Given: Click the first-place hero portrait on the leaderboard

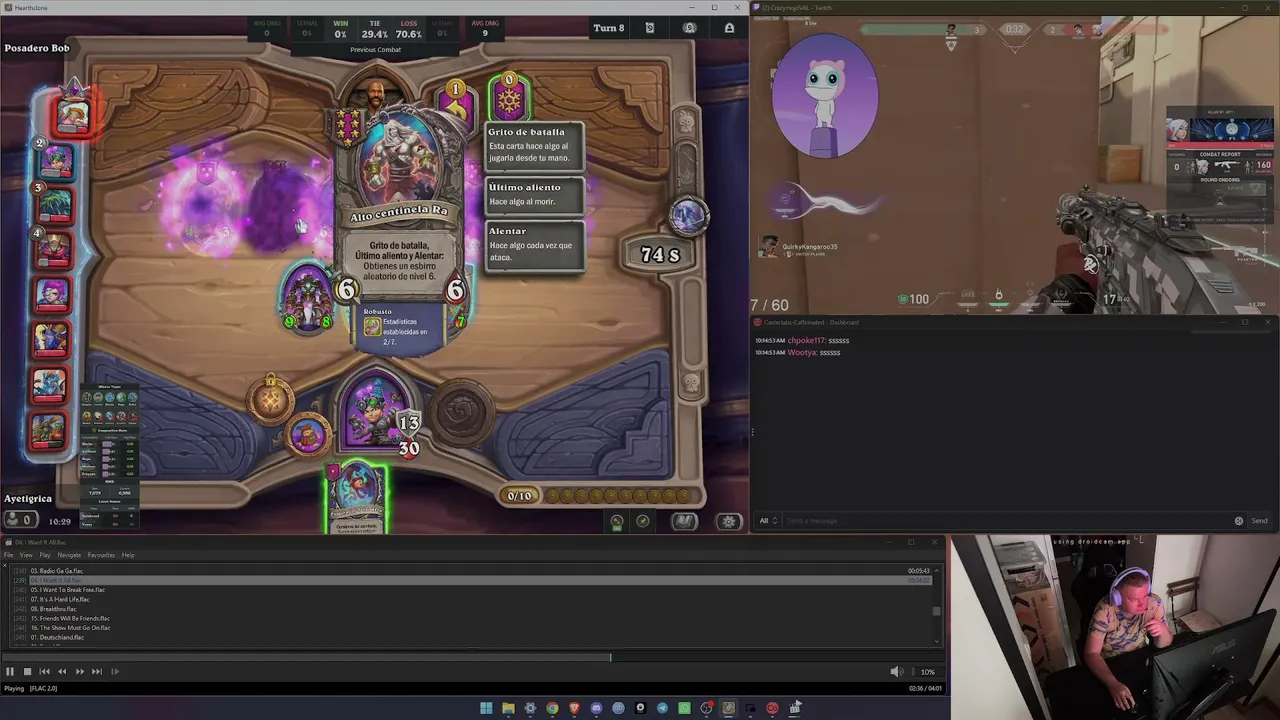Looking at the screenshot, I should [x=72, y=116].
